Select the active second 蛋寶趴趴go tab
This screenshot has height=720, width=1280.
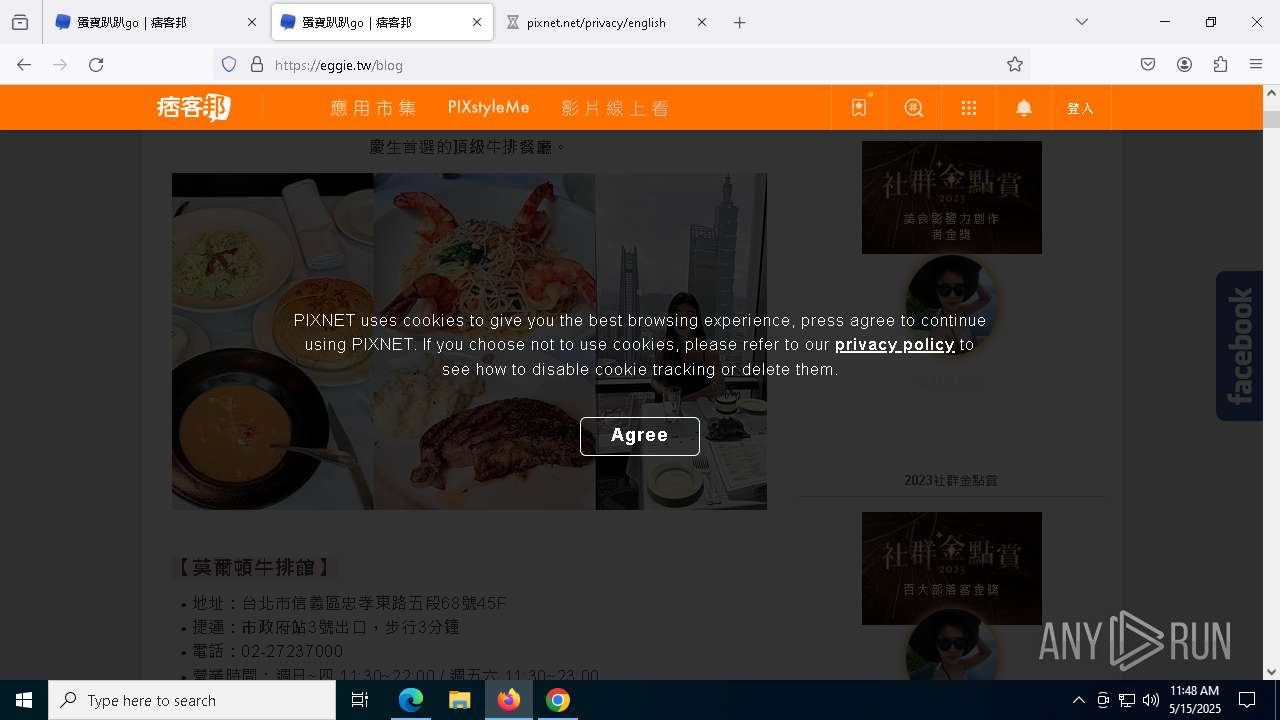point(382,22)
